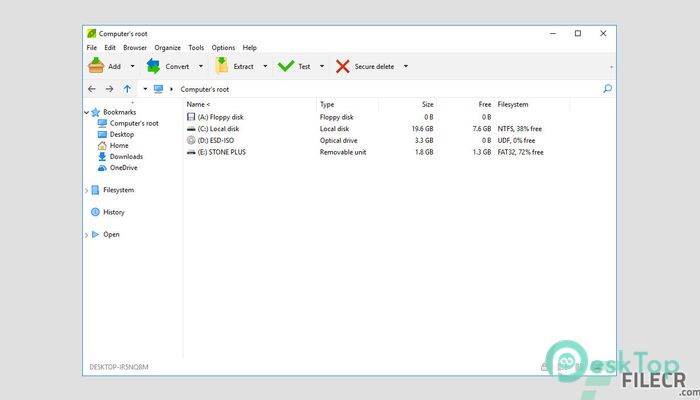Open the Help menu
Viewport: 700px width, 400px height.
click(x=250, y=47)
